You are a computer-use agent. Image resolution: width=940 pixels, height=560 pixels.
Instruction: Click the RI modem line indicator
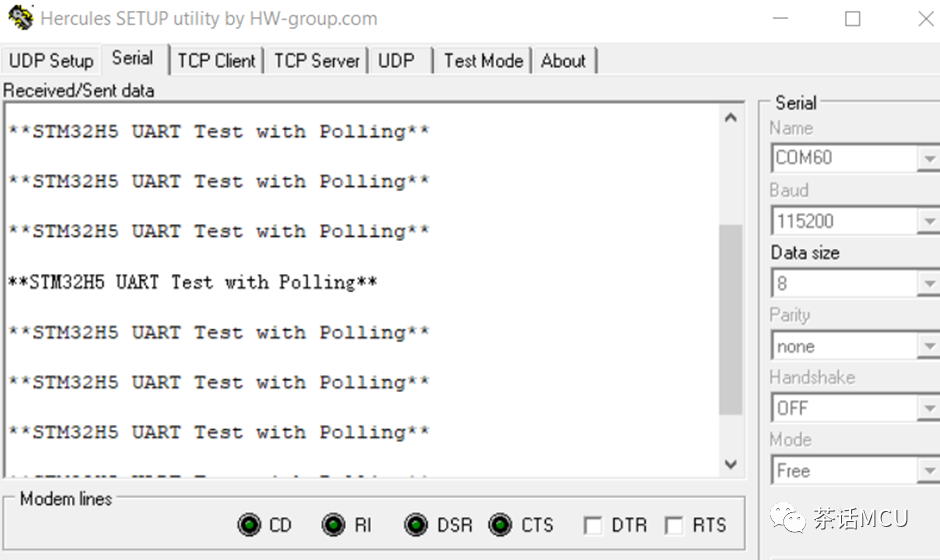click(333, 525)
